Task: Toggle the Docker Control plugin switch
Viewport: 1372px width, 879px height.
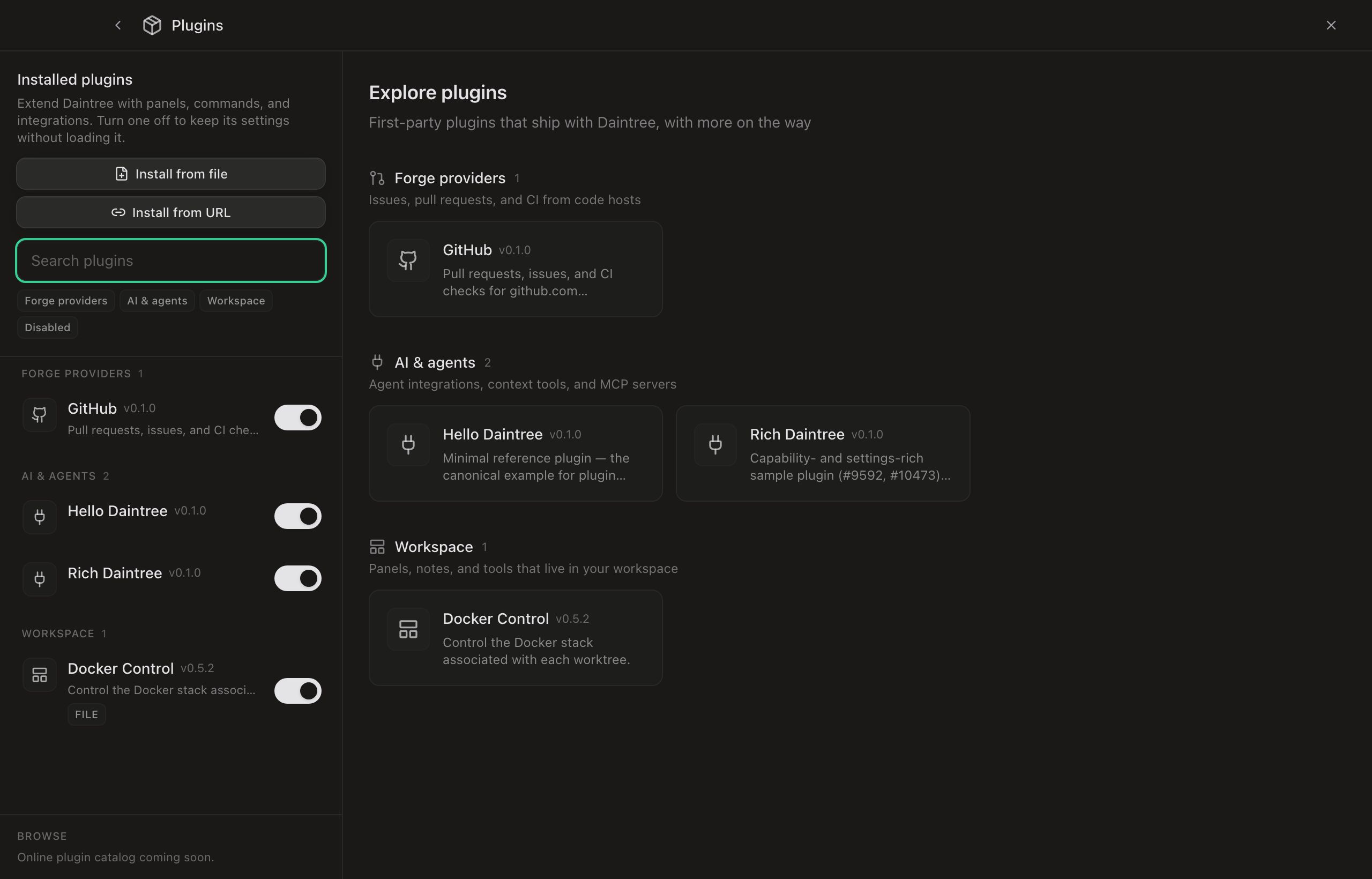Action: 298,691
